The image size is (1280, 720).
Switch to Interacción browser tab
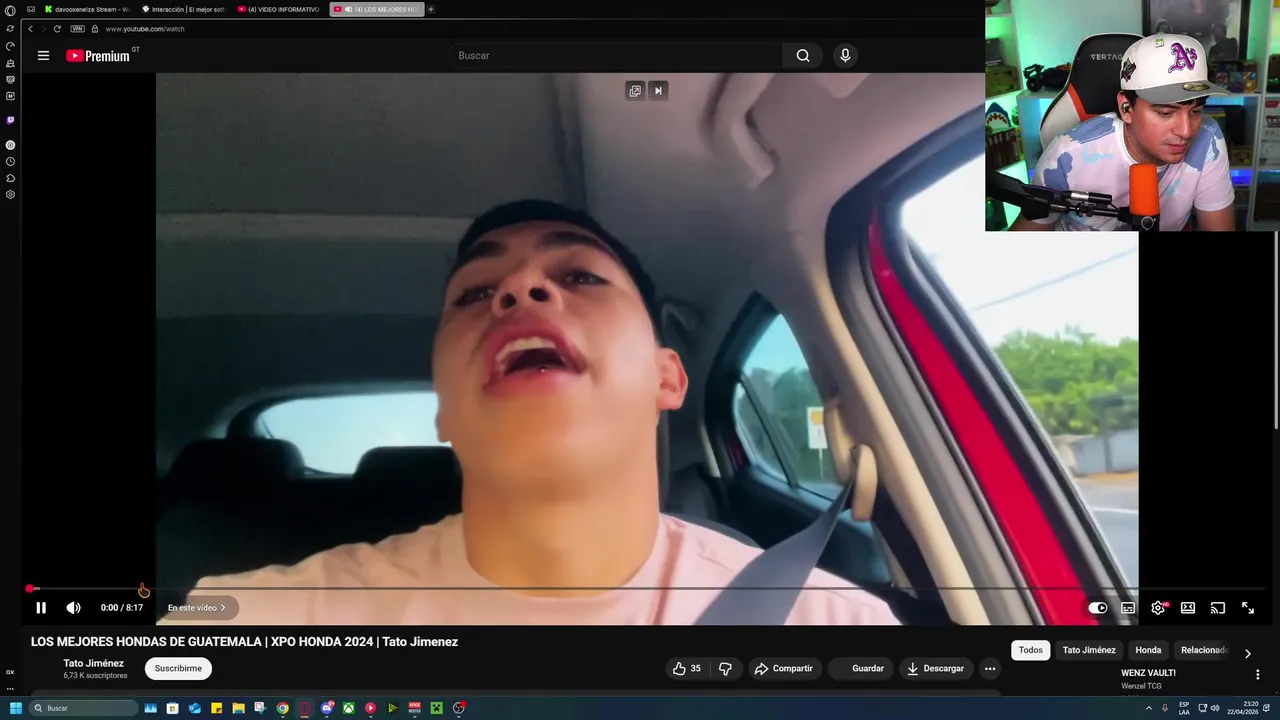[x=183, y=9]
